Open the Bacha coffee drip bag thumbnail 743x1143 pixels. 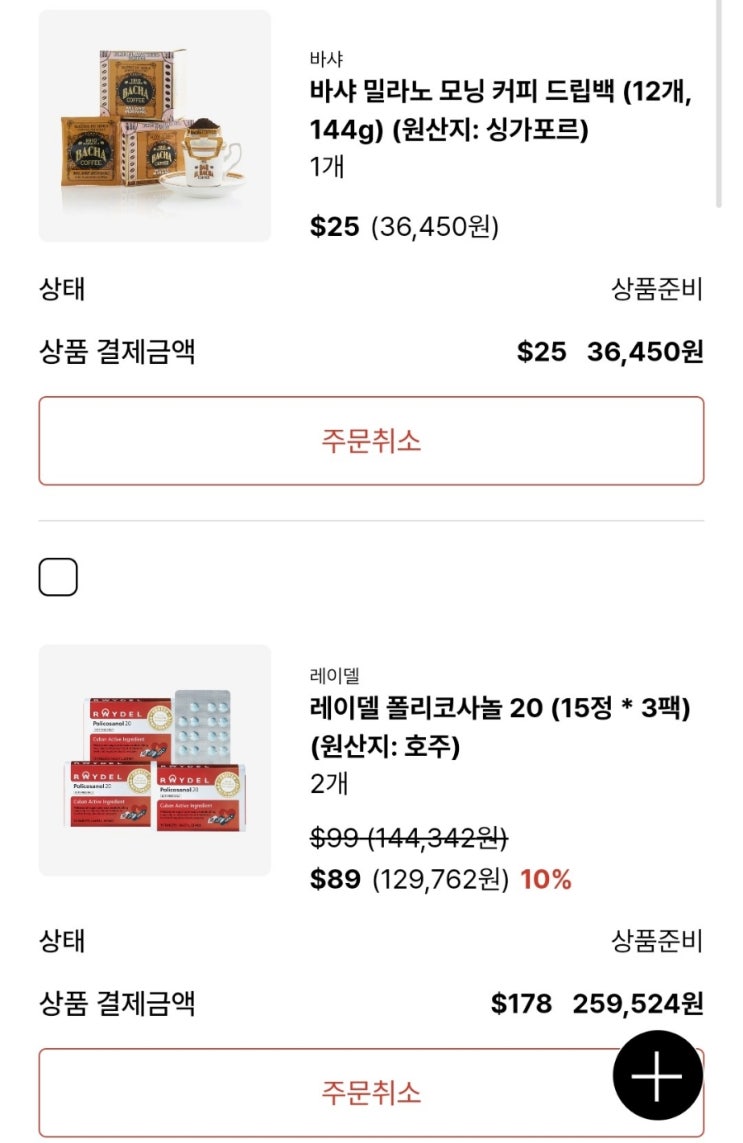pos(155,126)
